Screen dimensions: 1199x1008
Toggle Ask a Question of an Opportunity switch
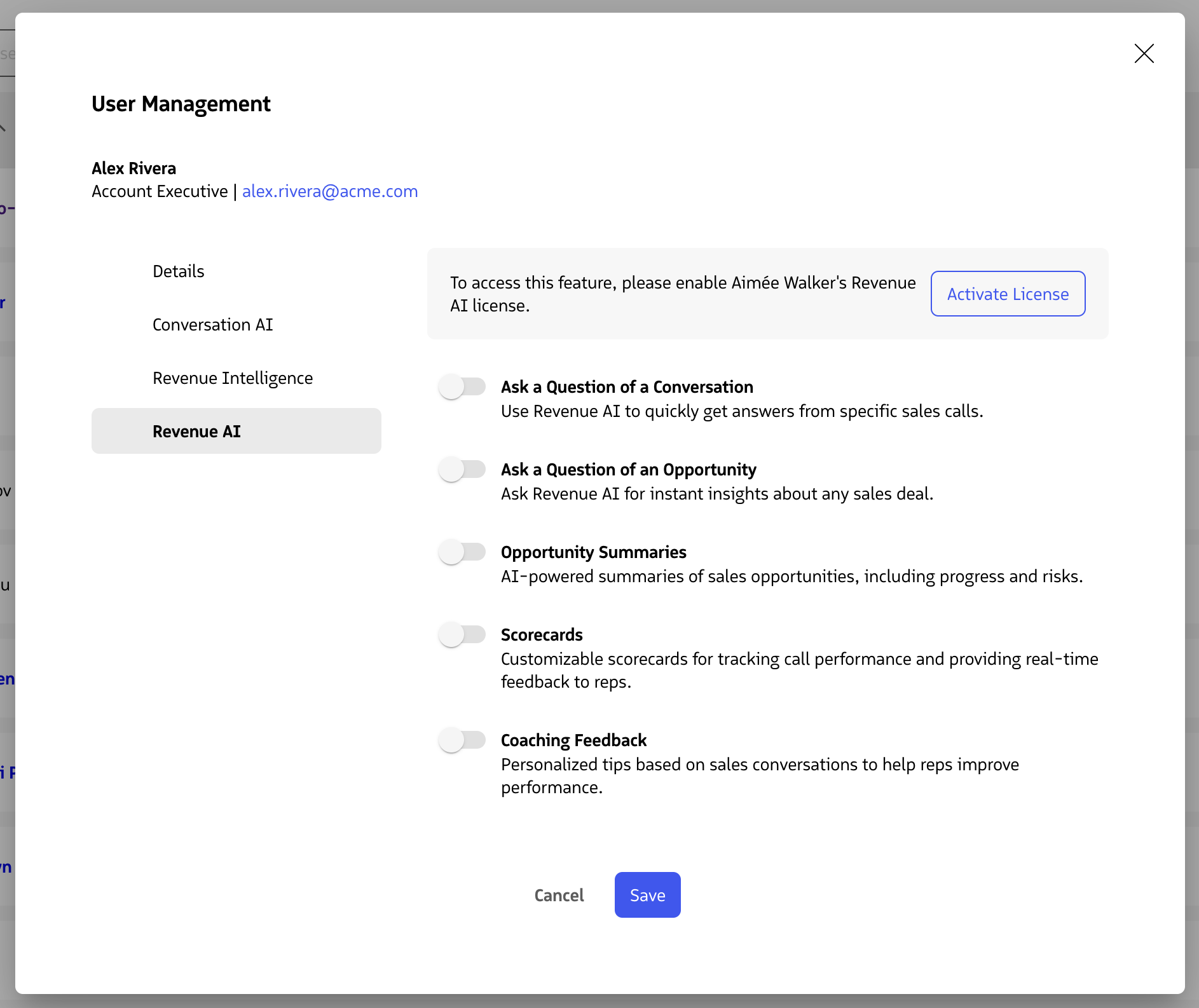click(x=462, y=470)
